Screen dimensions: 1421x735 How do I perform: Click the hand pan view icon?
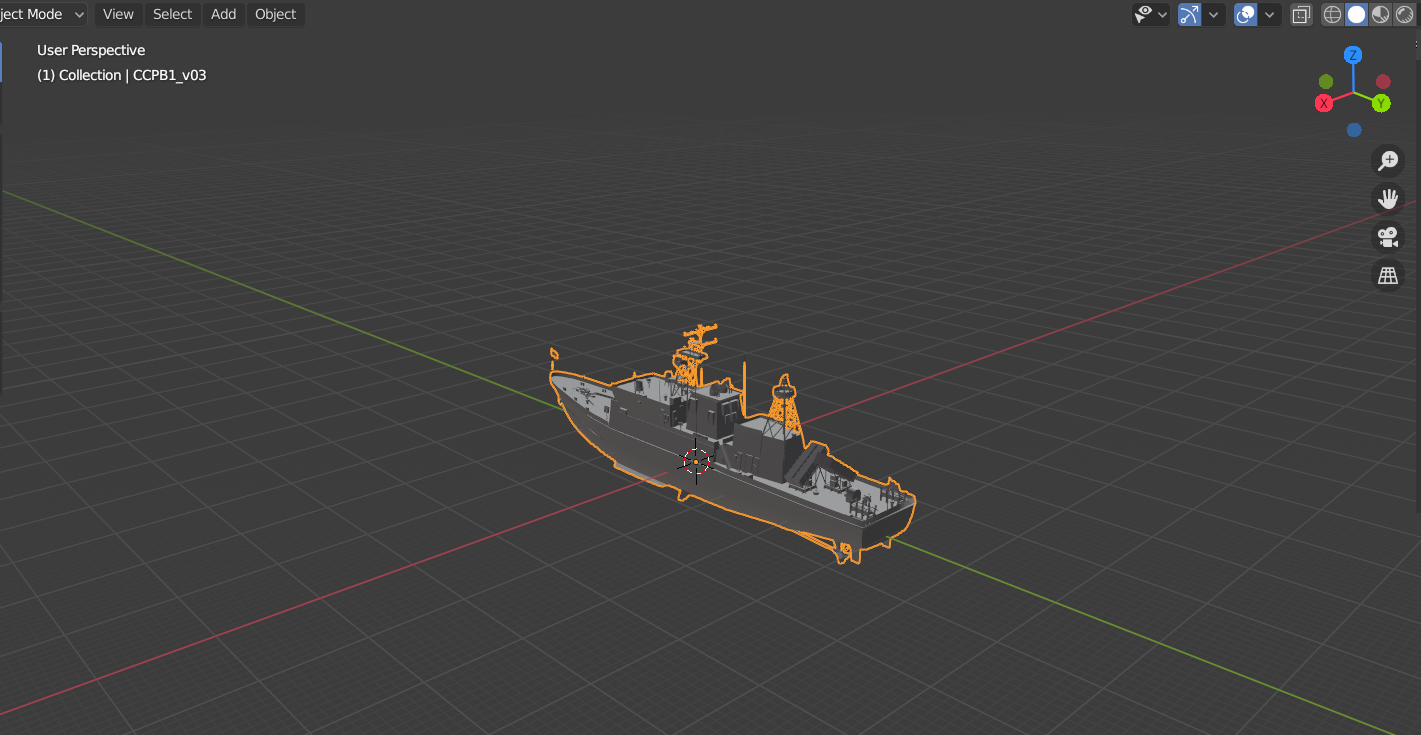pyautogui.click(x=1388, y=198)
